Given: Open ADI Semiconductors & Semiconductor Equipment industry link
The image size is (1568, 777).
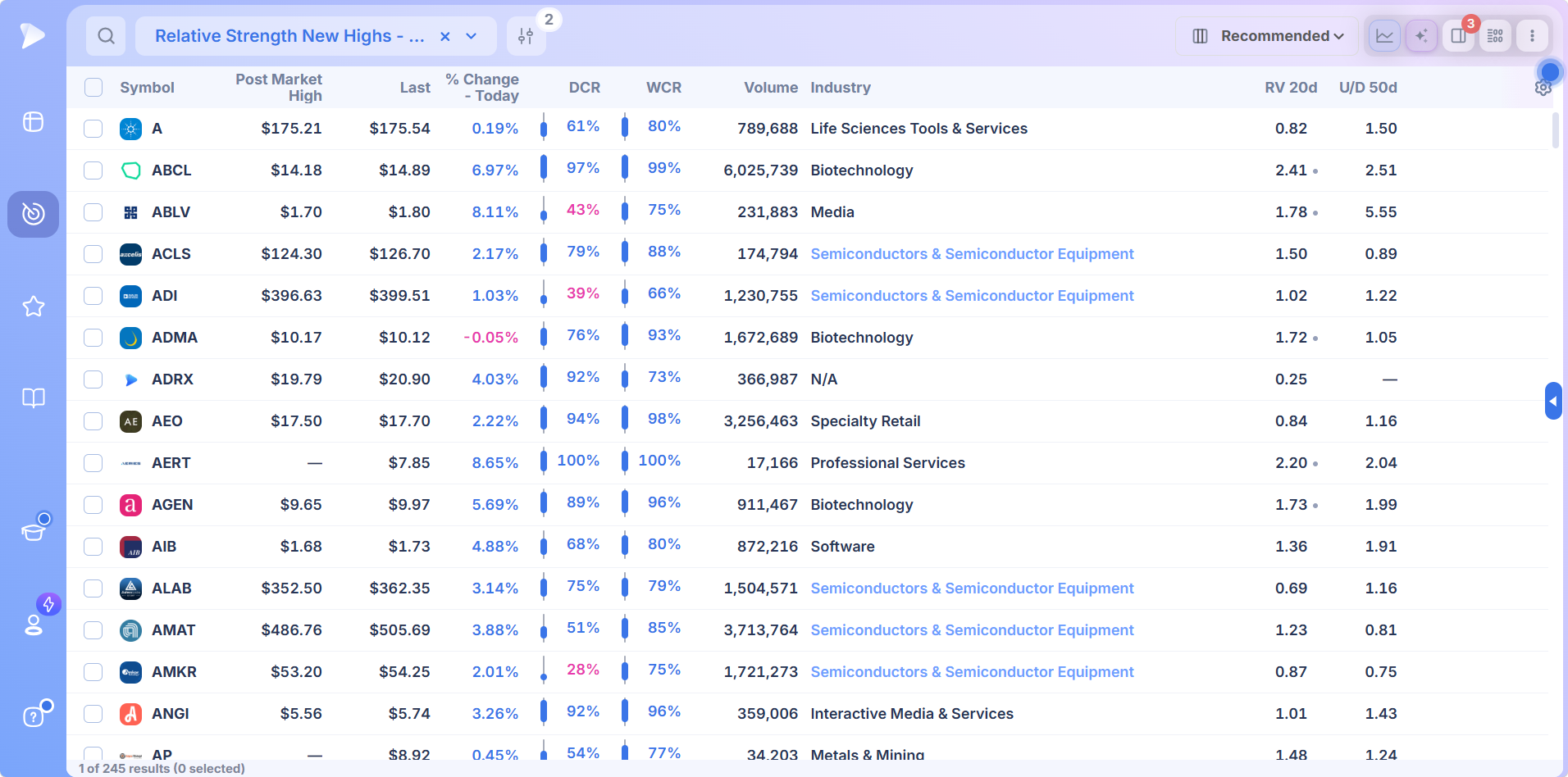Looking at the screenshot, I should (x=972, y=296).
